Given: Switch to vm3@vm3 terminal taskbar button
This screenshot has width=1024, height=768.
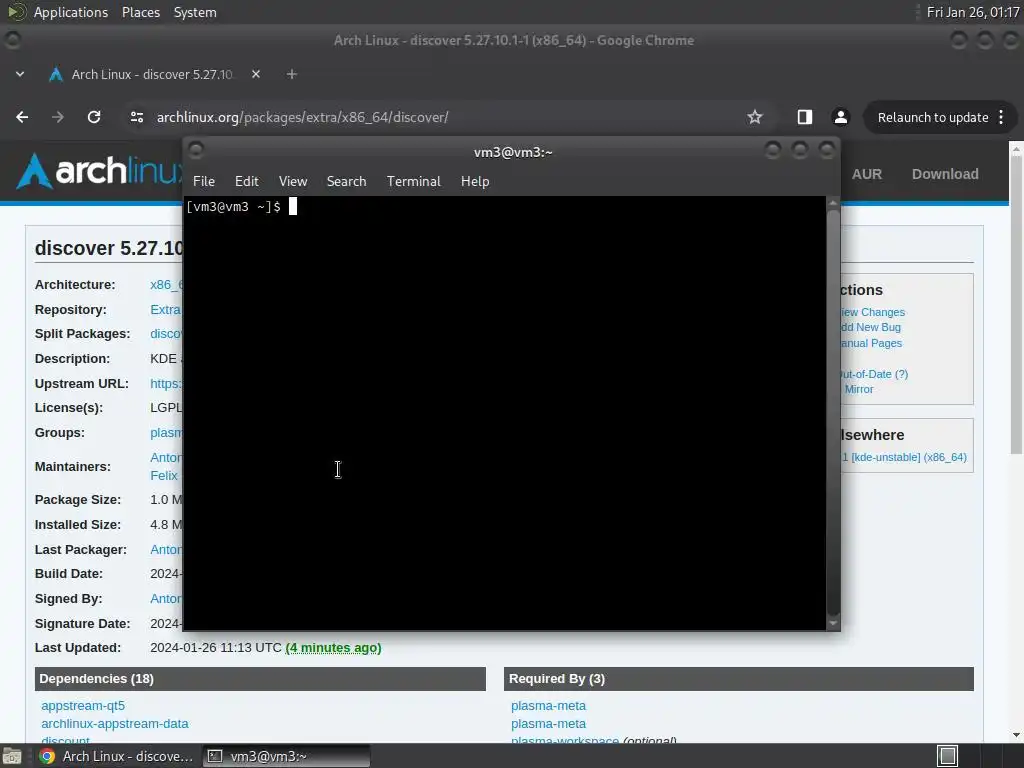Looking at the screenshot, I should click(286, 756).
